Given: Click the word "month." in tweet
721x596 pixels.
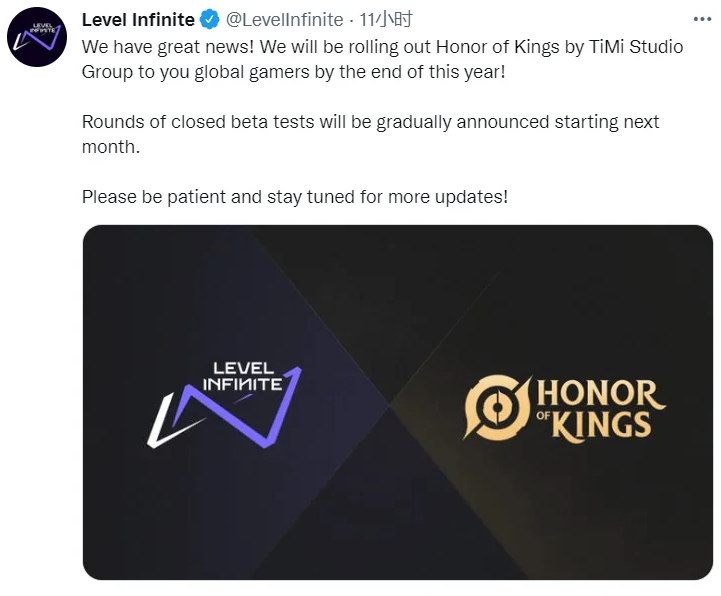Looking at the screenshot, I should point(110,146).
